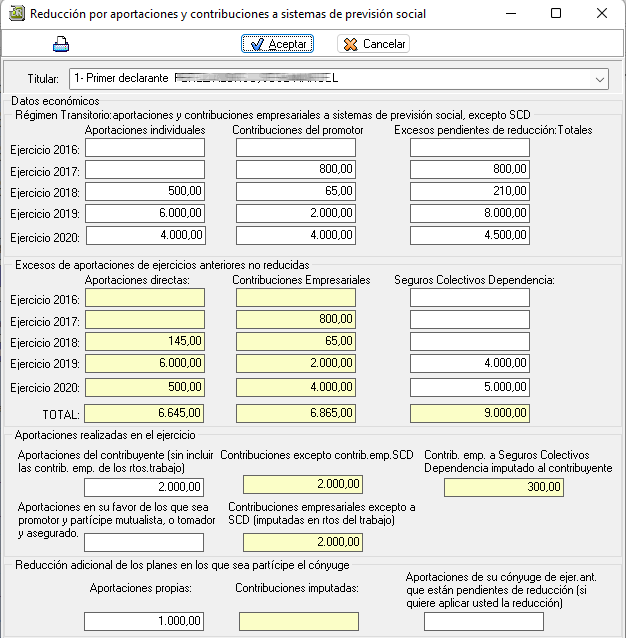Click TOTAL Aportaciones directas 6.645,00 field
The height and width of the screenshot is (638, 626).
tap(144, 413)
